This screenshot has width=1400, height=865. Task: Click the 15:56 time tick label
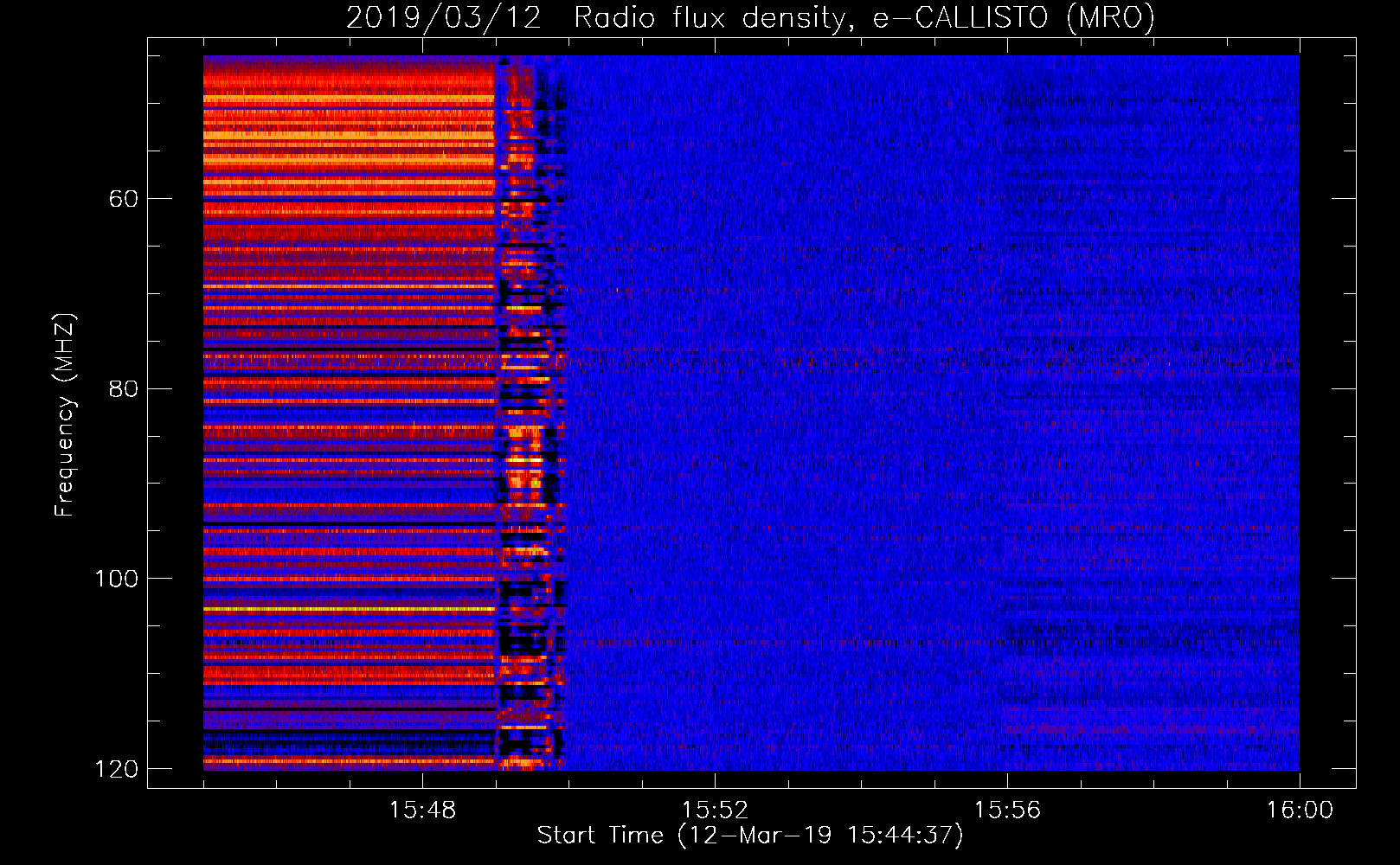point(1007,811)
